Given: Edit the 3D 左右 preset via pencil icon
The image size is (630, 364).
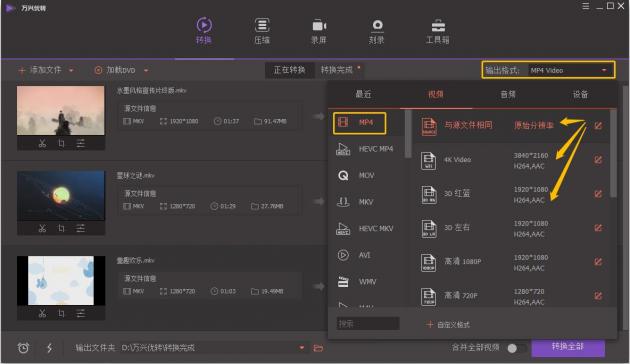Looking at the screenshot, I should pos(598,228).
